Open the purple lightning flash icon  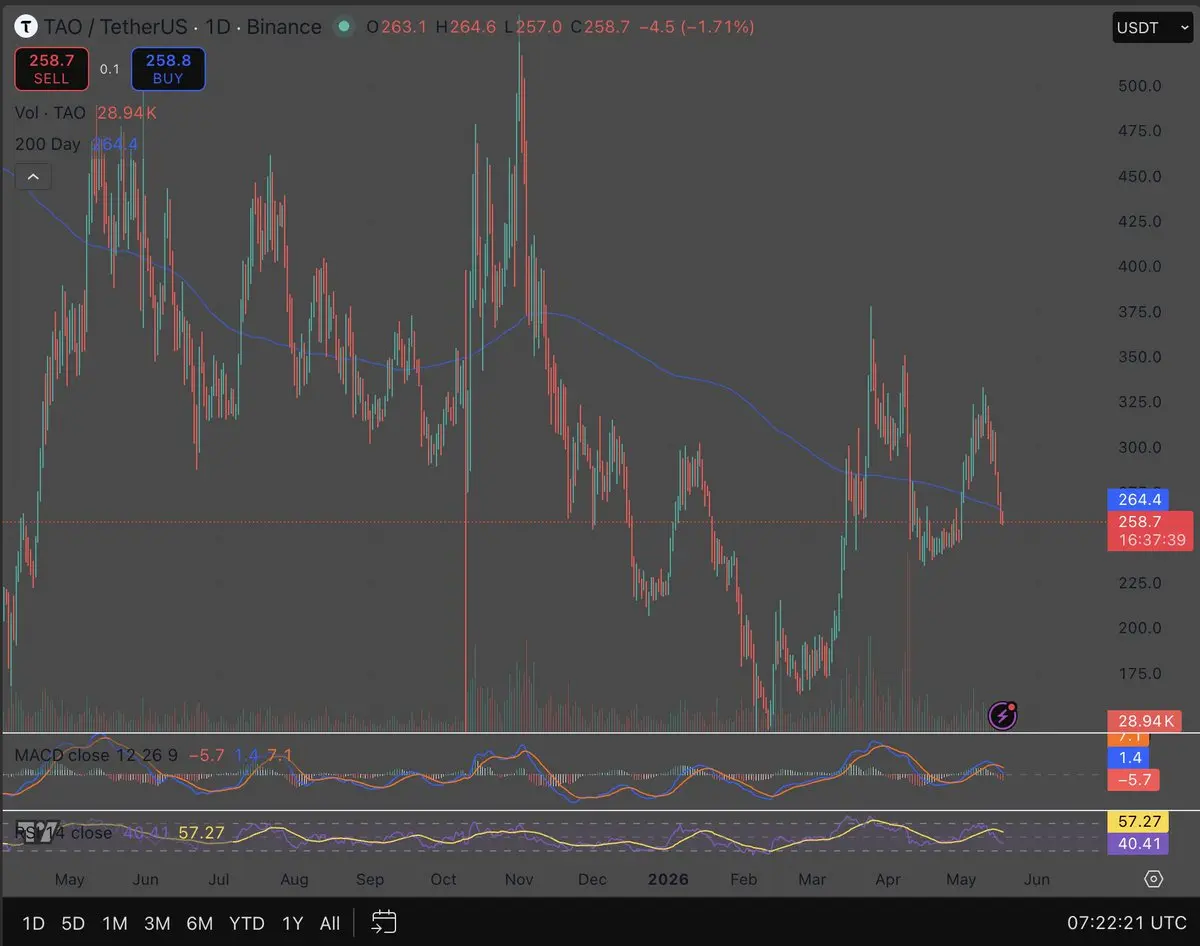(x=1003, y=715)
